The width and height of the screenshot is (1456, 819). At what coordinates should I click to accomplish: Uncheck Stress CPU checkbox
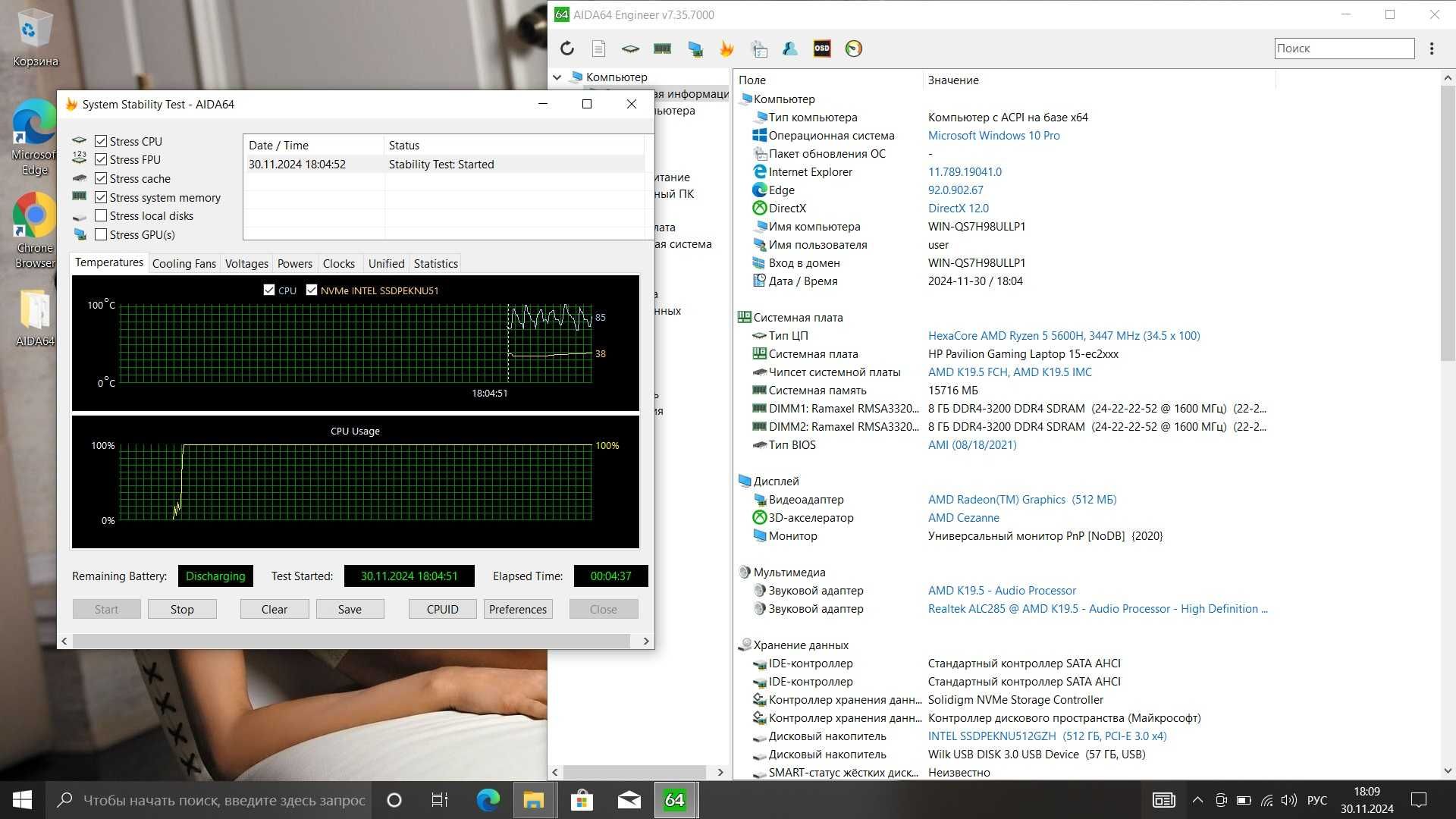tap(101, 141)
